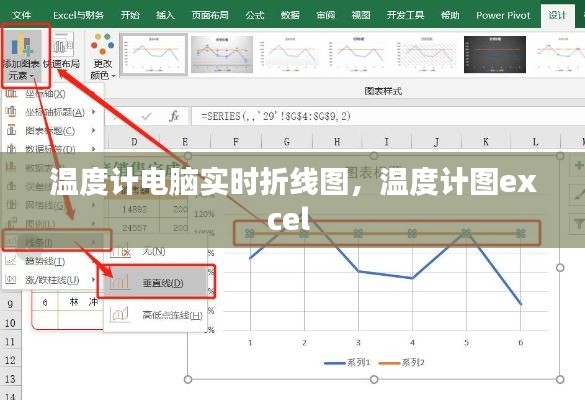Switch to the 开发工具 tab
Image resolution: width=585 pixels, height=400 pixels.
point(405,15)
